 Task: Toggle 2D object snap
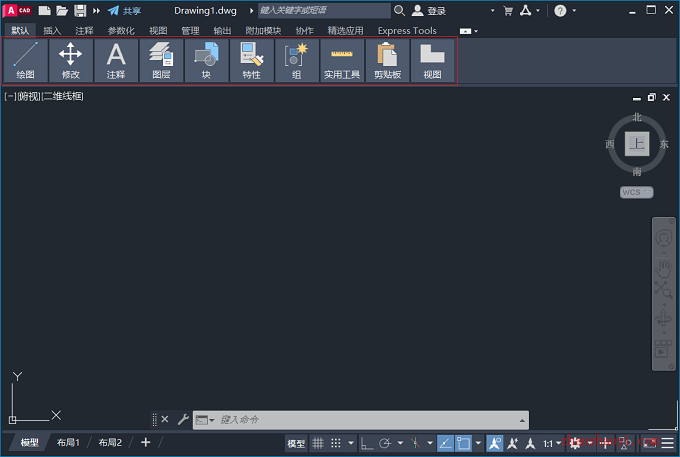tap(463, 443)
